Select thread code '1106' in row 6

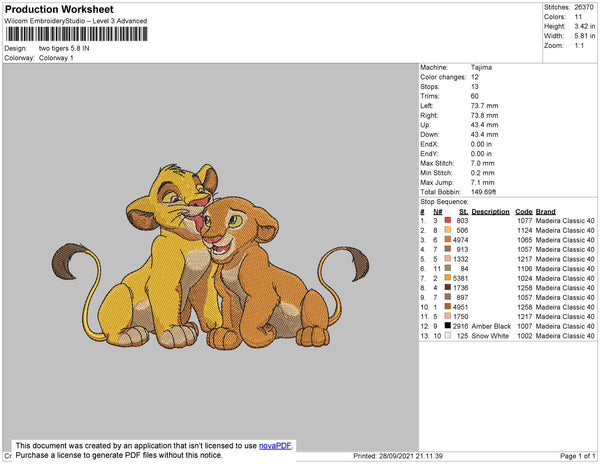(x=525, y=269)
